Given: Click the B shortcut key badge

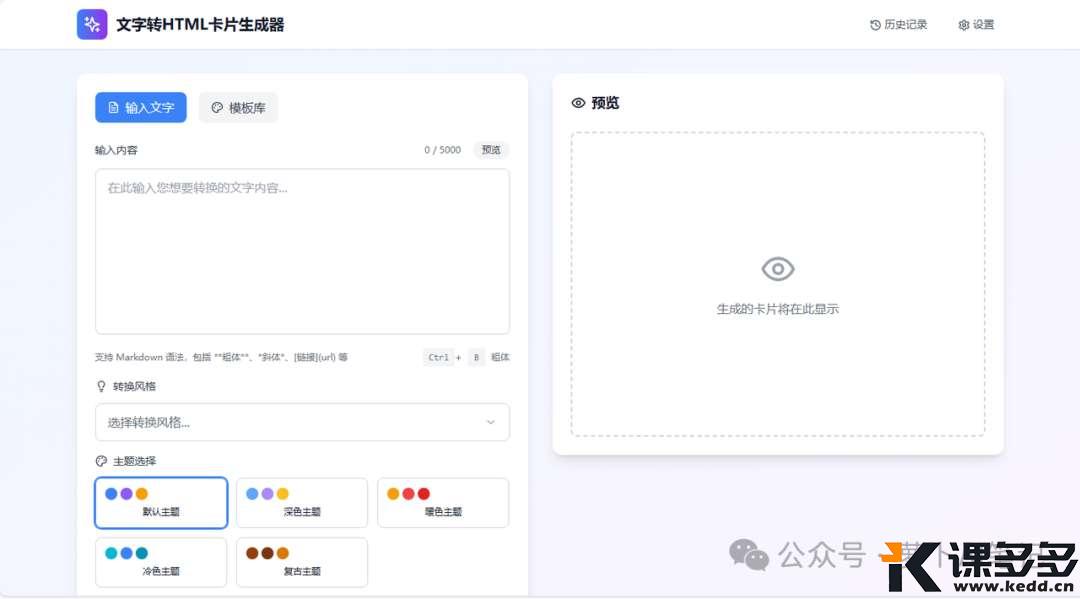Looking at the screenshot, I should [x=476, y=357].
